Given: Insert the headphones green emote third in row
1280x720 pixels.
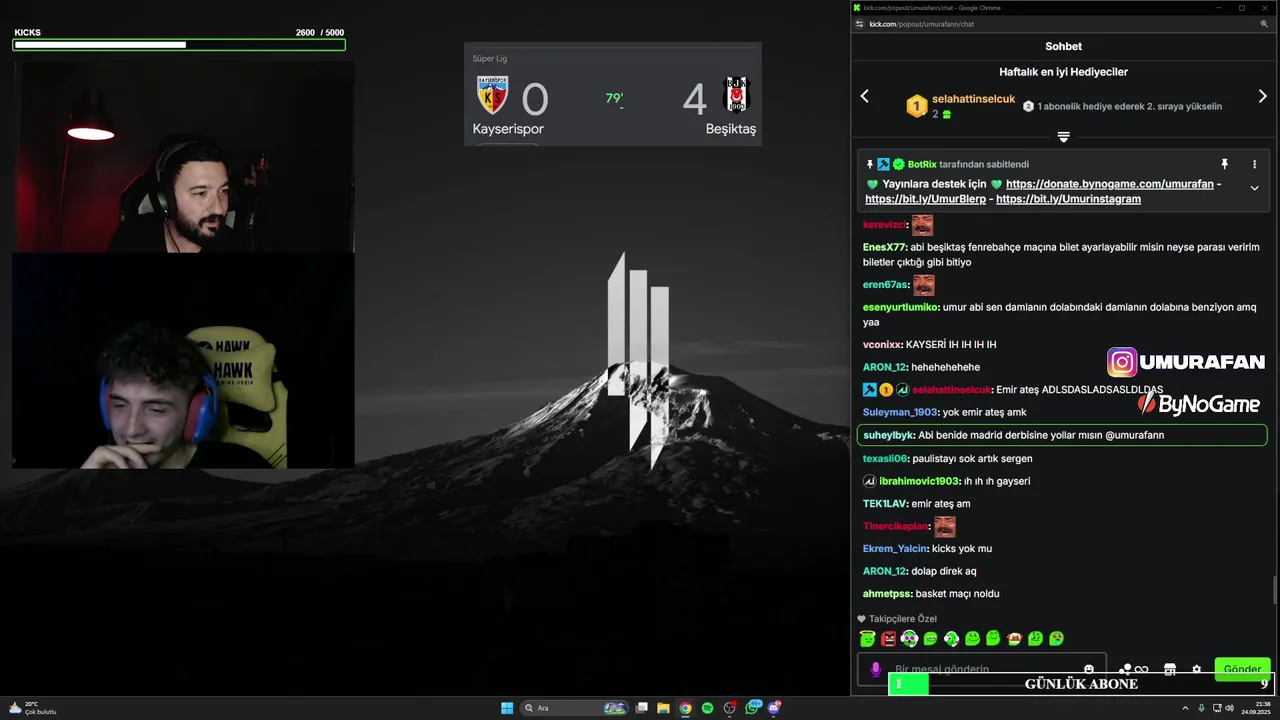Looking at the screenshot, I should click(909, 638).
